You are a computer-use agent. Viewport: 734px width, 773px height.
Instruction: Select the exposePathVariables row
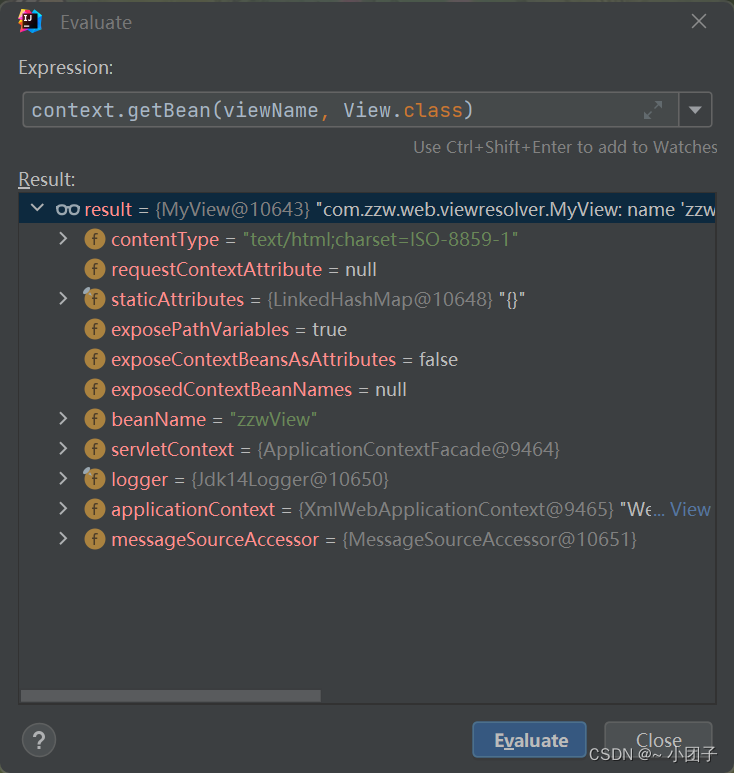[x=229, y=329]
